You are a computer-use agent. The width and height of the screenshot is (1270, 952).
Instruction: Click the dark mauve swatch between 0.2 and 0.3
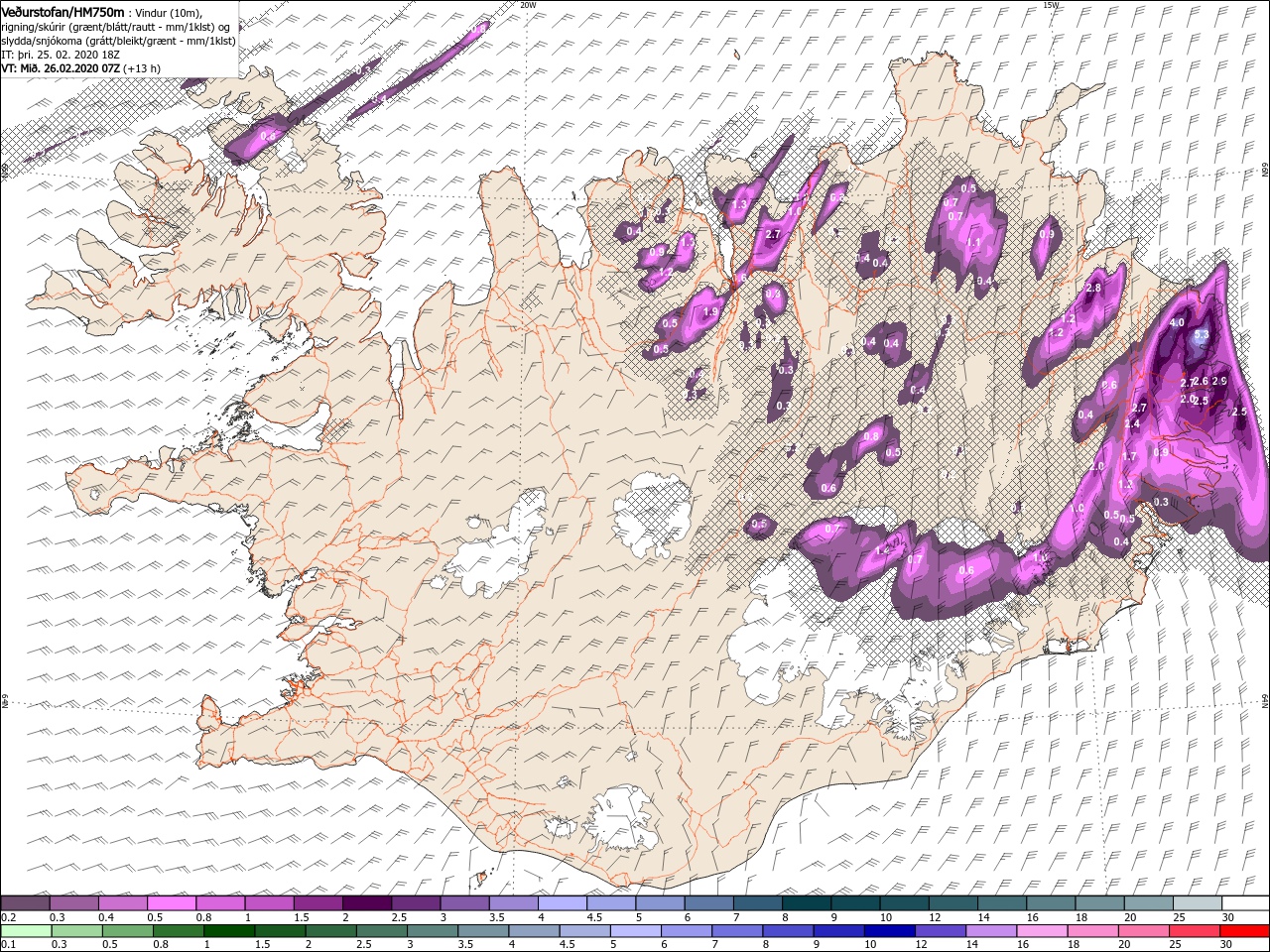tap(25, 903)
